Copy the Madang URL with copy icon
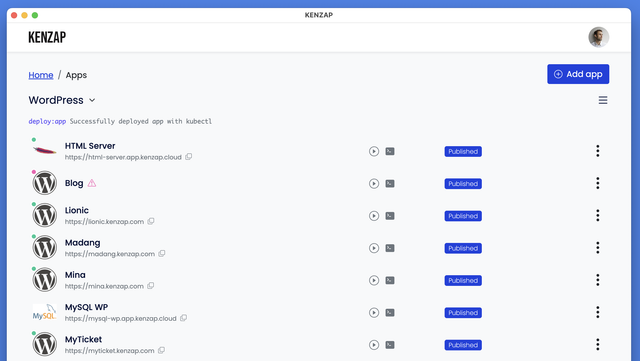 click(x=162, y=254)
